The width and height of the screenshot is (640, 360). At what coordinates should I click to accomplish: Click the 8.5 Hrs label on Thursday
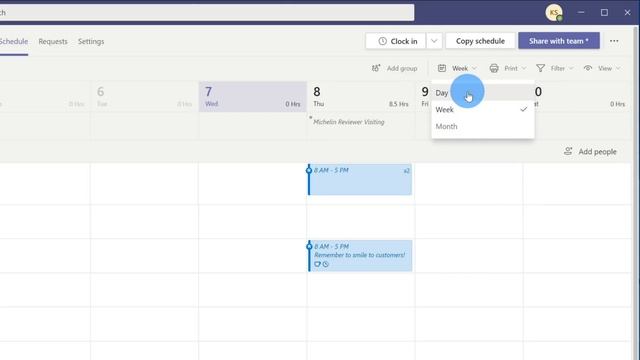pyautogui.click(x=398, y=104)
